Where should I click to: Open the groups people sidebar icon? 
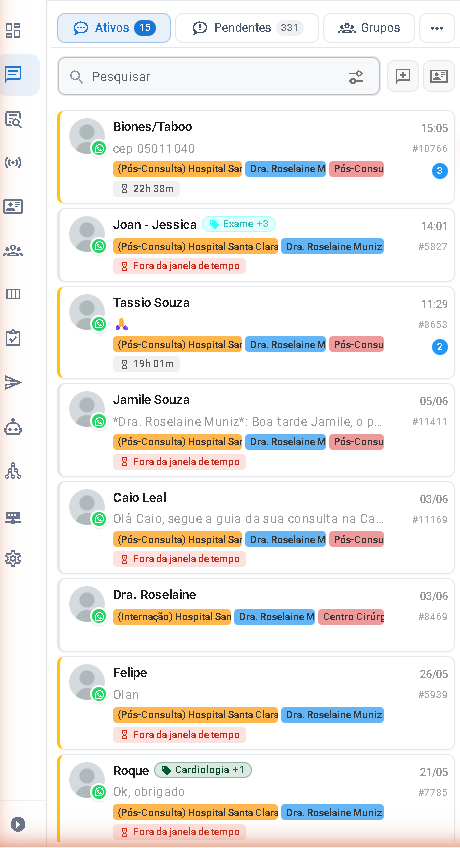[13, 250]
